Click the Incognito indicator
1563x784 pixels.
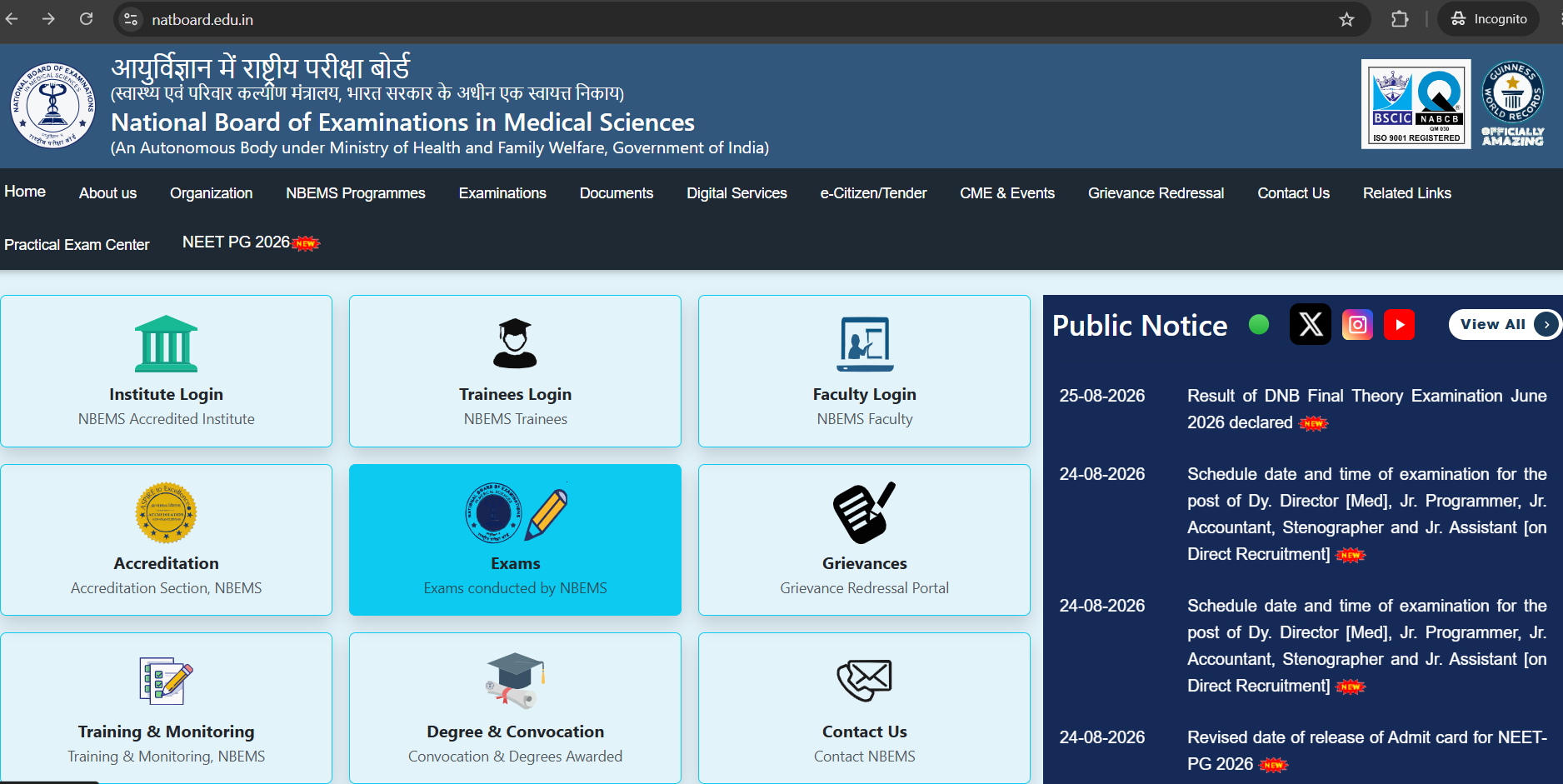pyautogui.click(x=1489, y=19)
